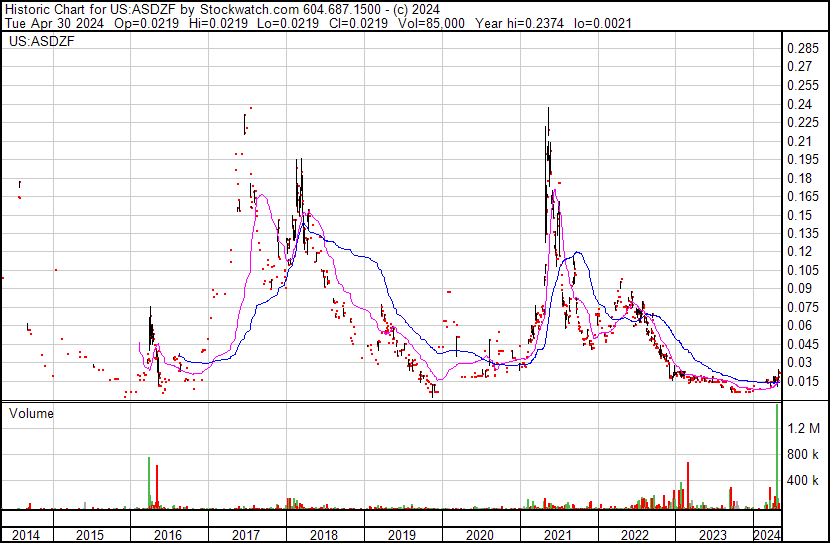Viewport: 830px width, 543px height.
Task: Select the 2017 year label on axis
Action: pyautogui.click(x=246, y=535)
